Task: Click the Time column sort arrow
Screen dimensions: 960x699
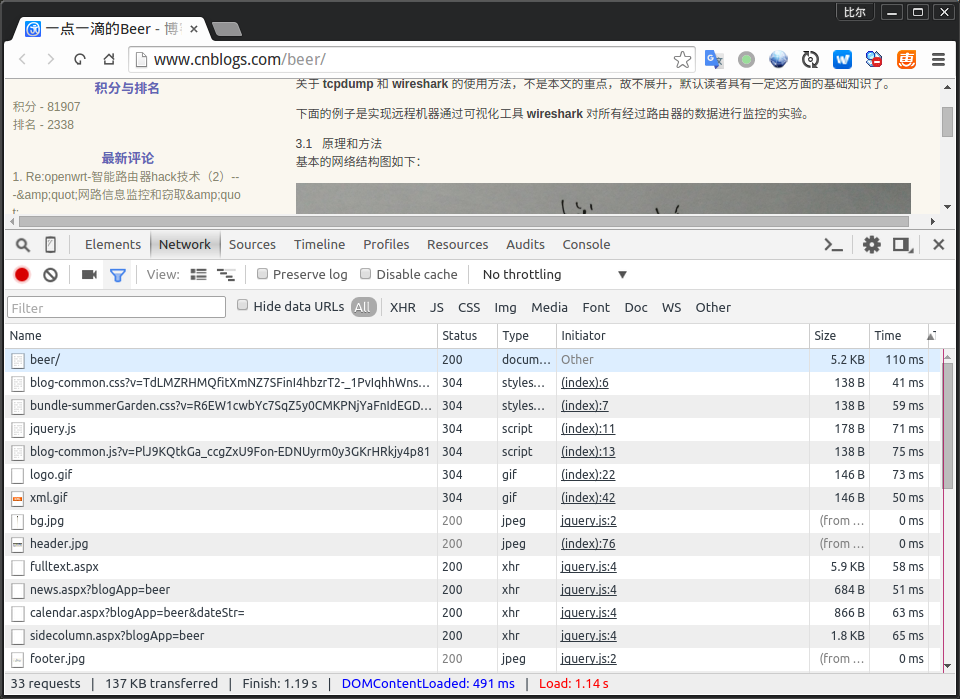Action: pos(931,335)
